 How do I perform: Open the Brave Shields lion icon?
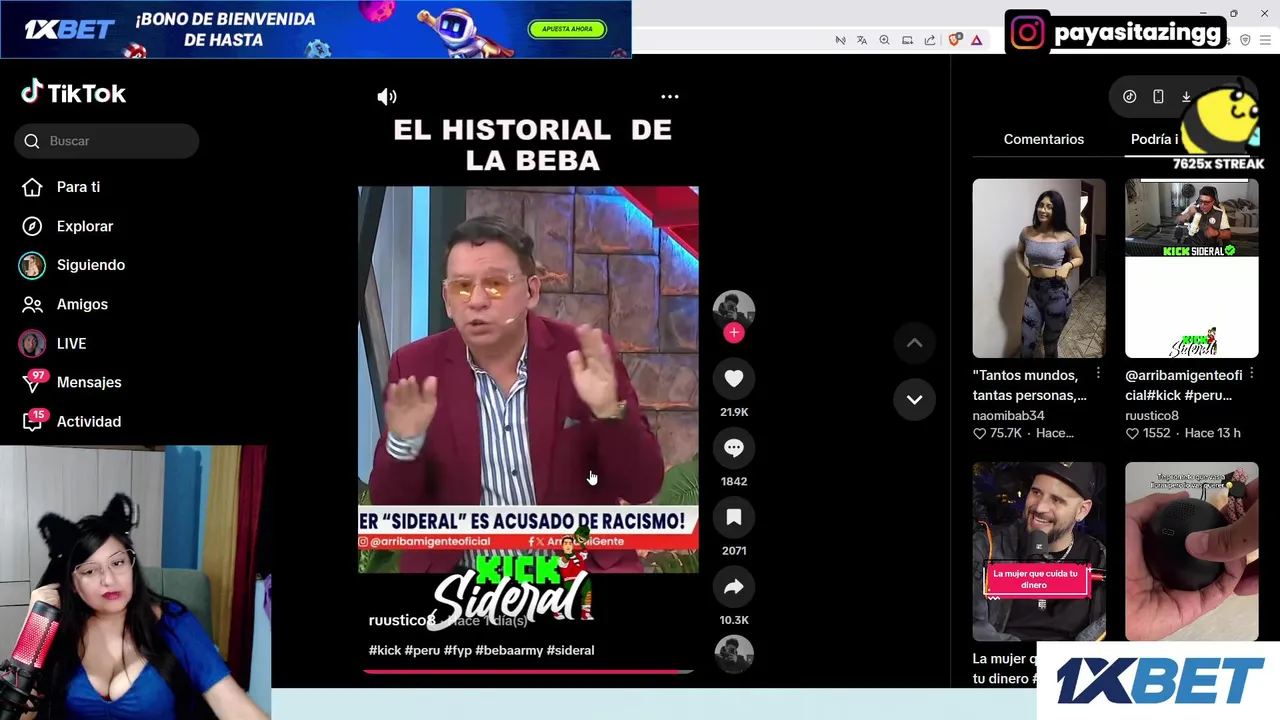coord(955,40)
